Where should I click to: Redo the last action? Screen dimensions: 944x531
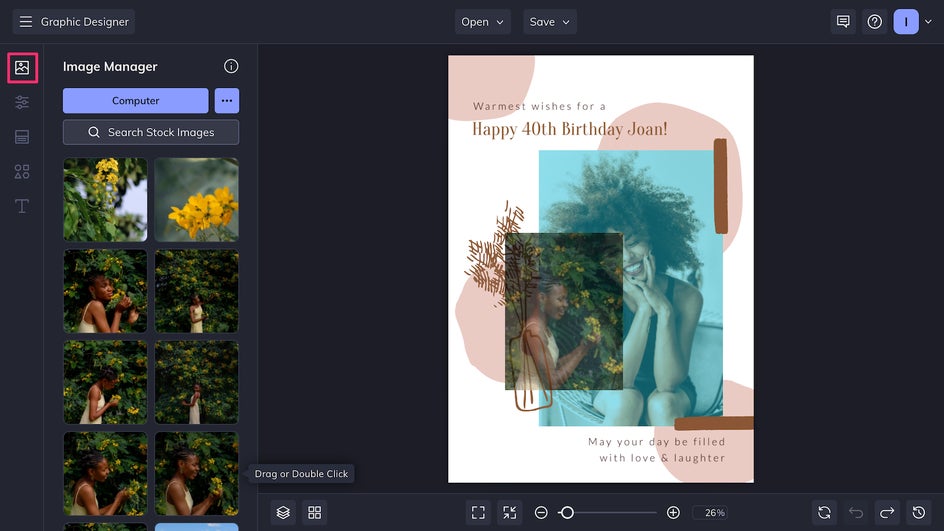coord(887,512)
